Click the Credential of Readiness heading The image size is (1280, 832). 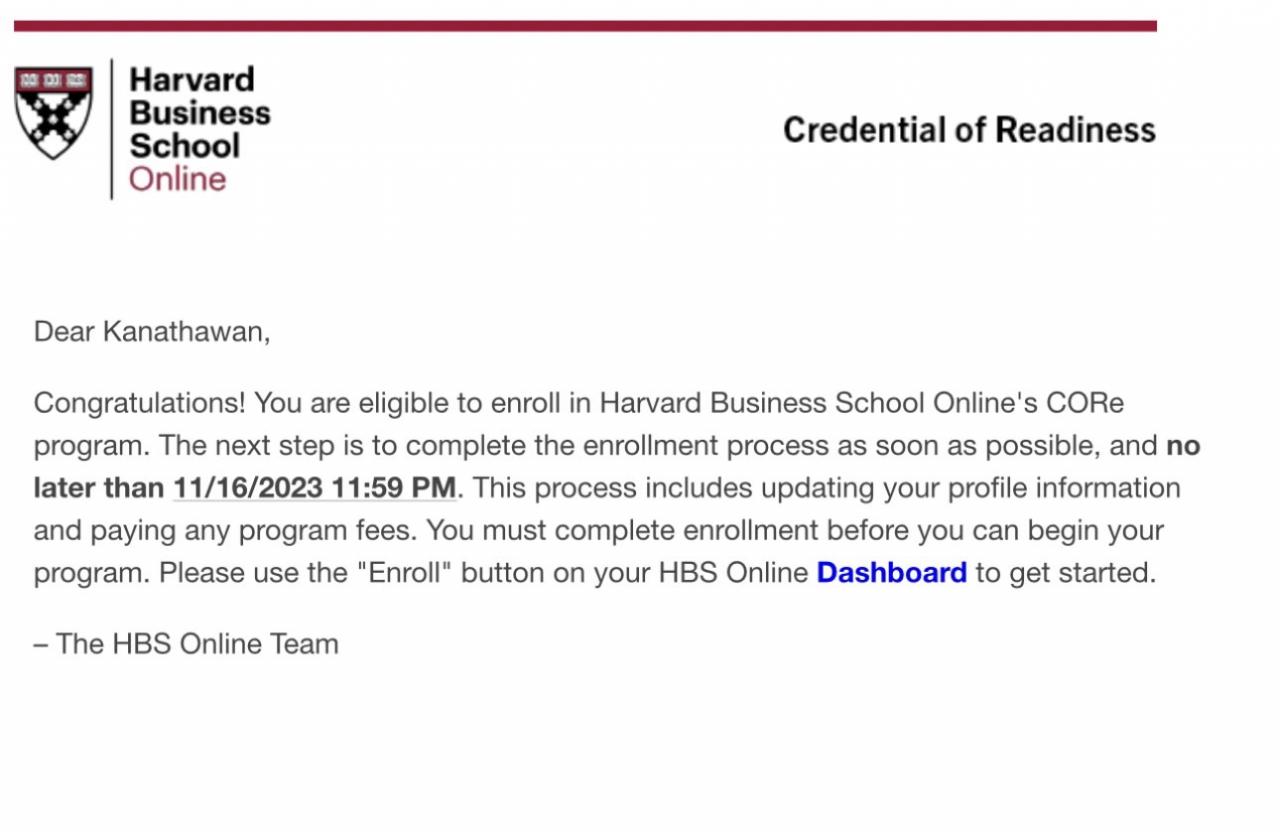click(x=968, y=130)
